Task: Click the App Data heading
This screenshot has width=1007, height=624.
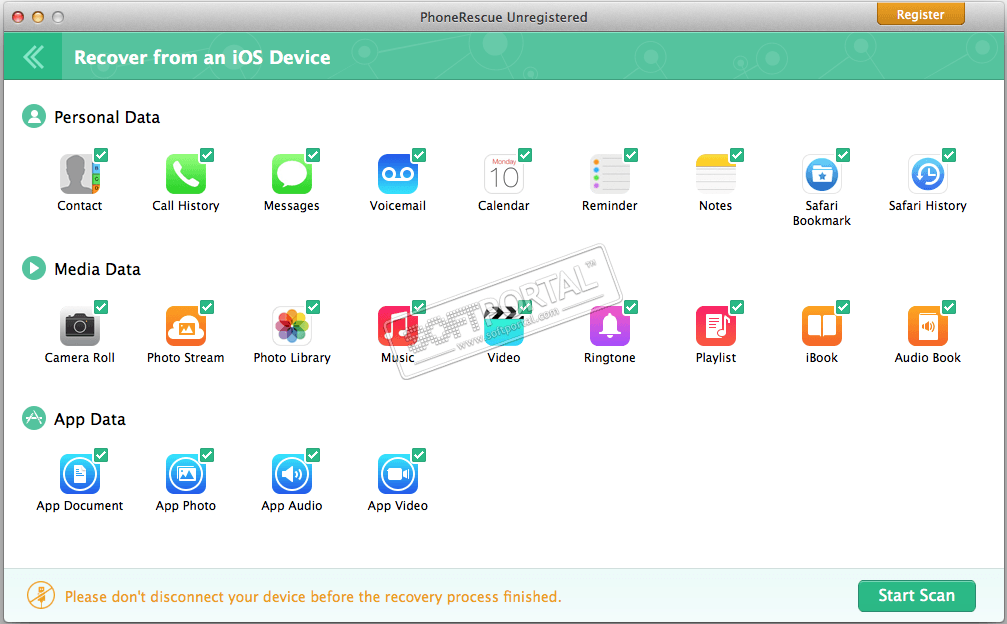Action: 89,420
